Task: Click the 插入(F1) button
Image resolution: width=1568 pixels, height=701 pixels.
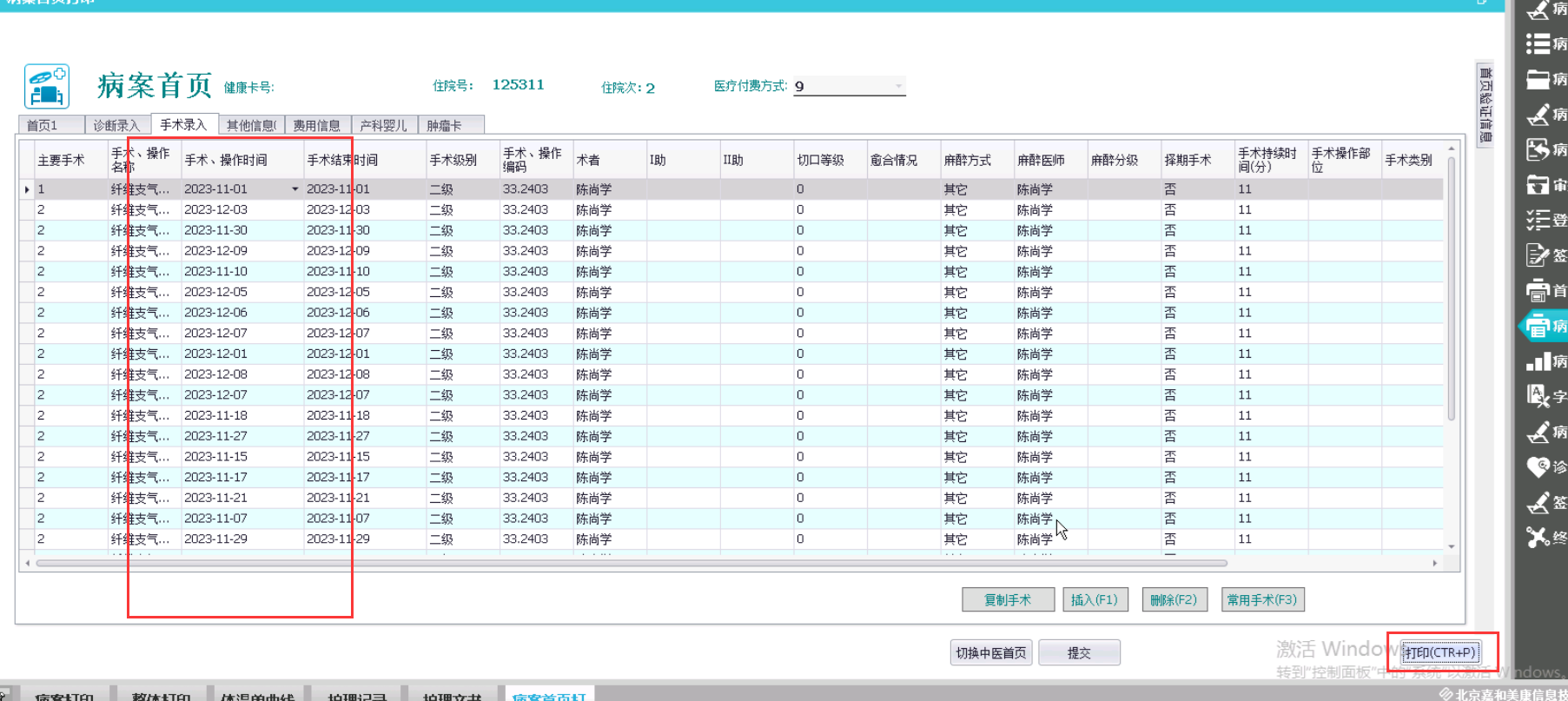Action: pos(1095,599)
